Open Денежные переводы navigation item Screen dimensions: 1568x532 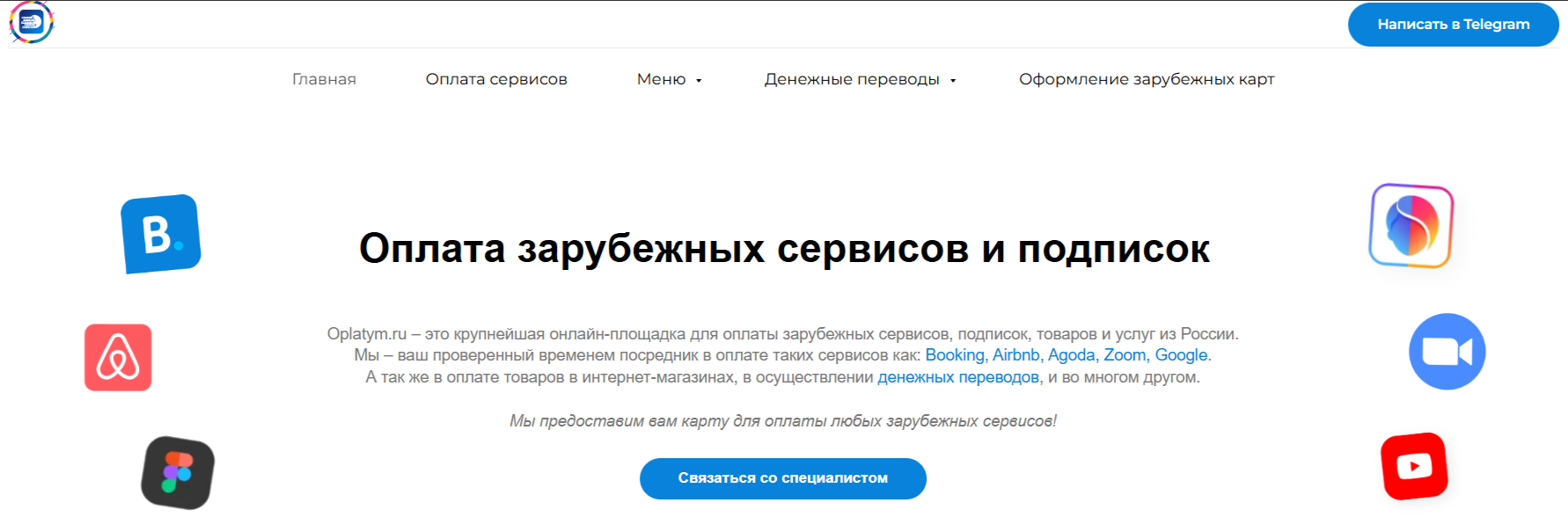(852, 79)
